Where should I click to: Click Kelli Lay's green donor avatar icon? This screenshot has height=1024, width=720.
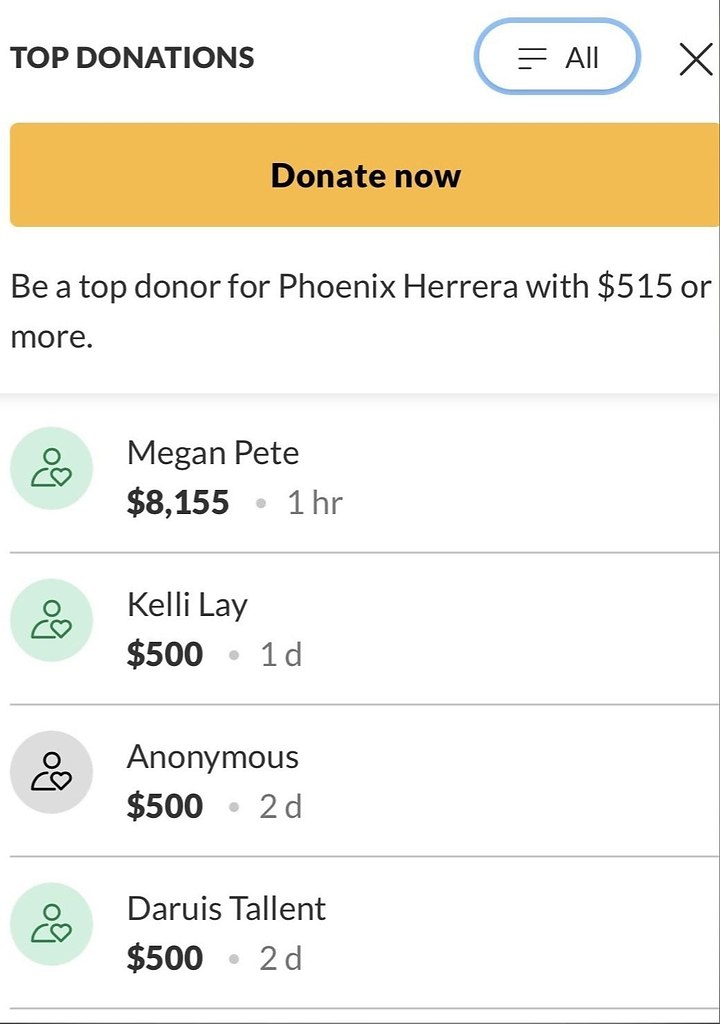pos(51,620)
